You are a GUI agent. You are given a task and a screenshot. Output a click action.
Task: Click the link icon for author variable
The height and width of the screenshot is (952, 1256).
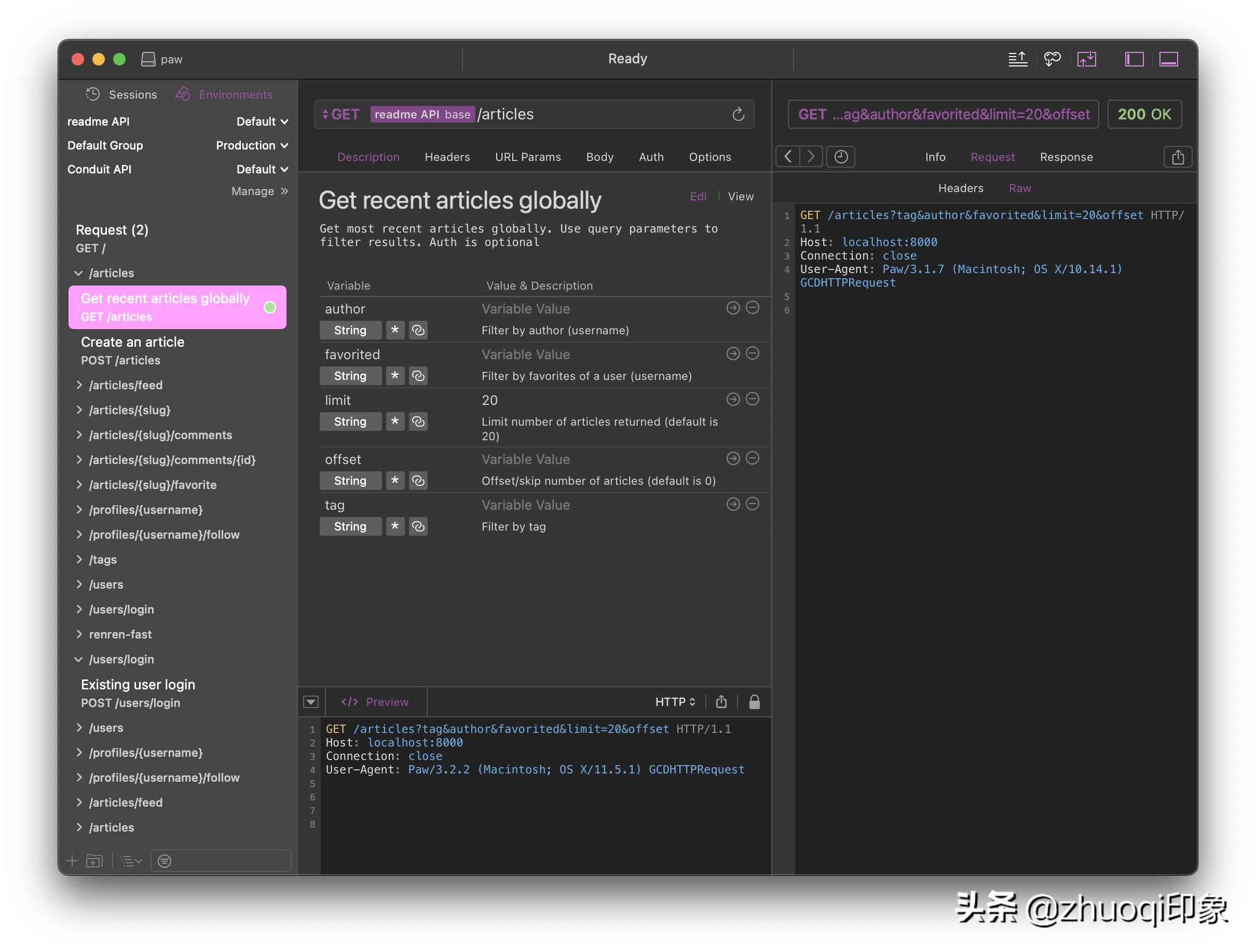point(418,331)
